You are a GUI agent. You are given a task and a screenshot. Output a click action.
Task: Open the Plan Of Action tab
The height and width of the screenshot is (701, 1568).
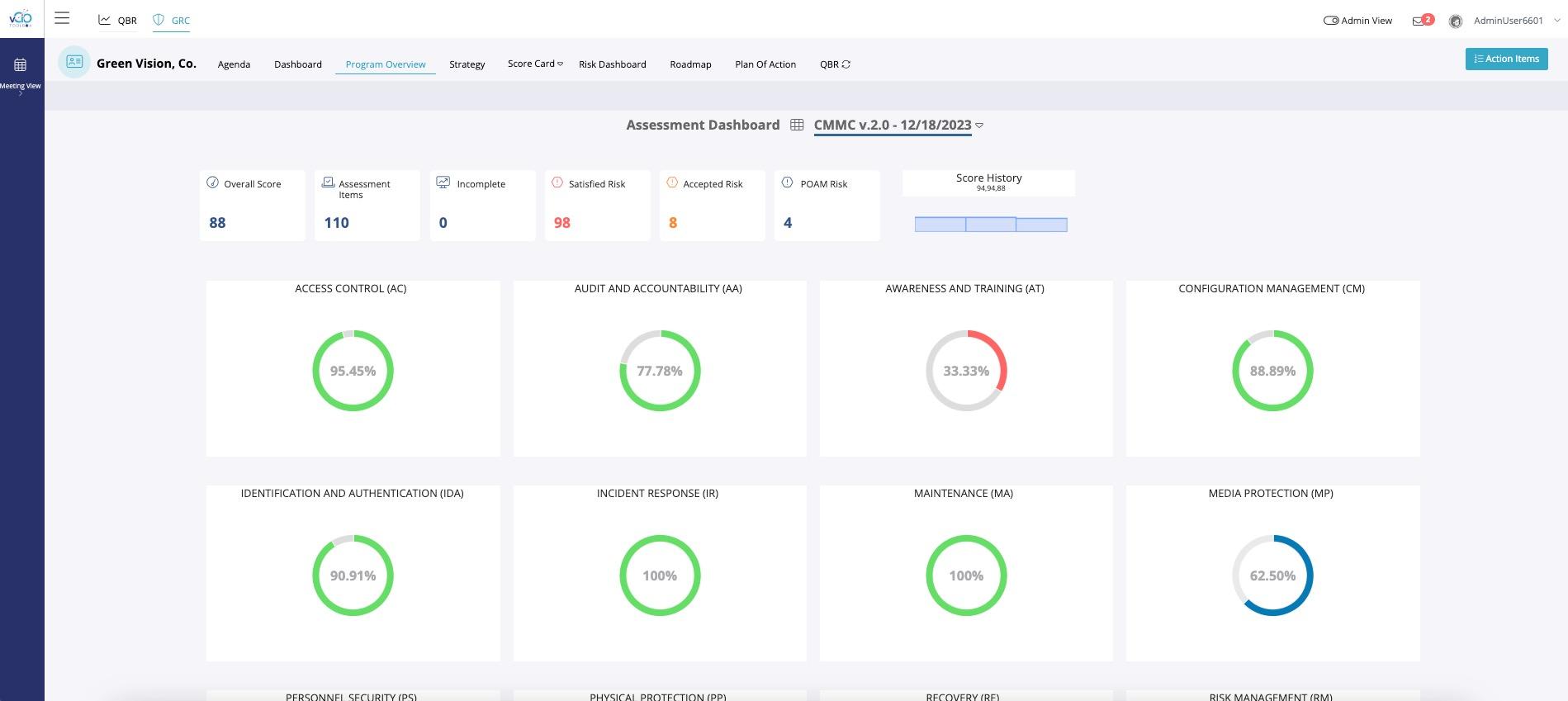(x=765, y=64)
